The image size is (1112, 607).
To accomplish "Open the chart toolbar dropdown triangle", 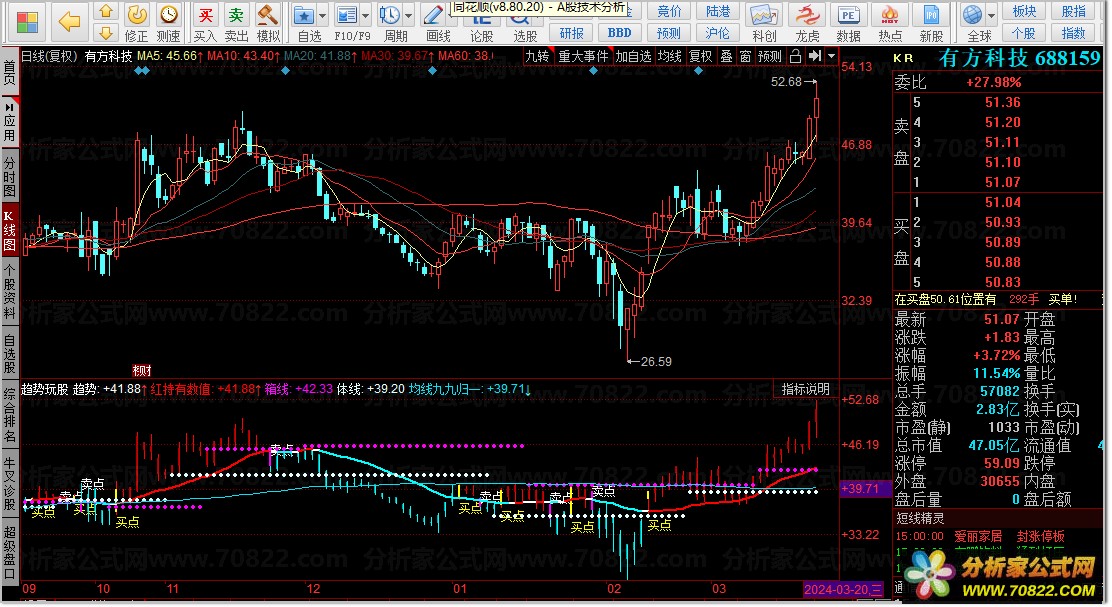I will 831,56.
